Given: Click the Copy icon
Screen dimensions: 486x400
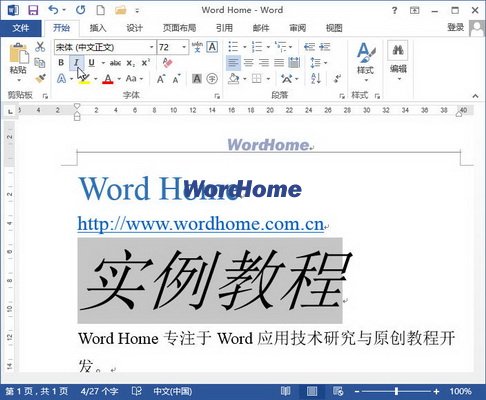Looking at the screenshot, I should (x=40, y=63).
